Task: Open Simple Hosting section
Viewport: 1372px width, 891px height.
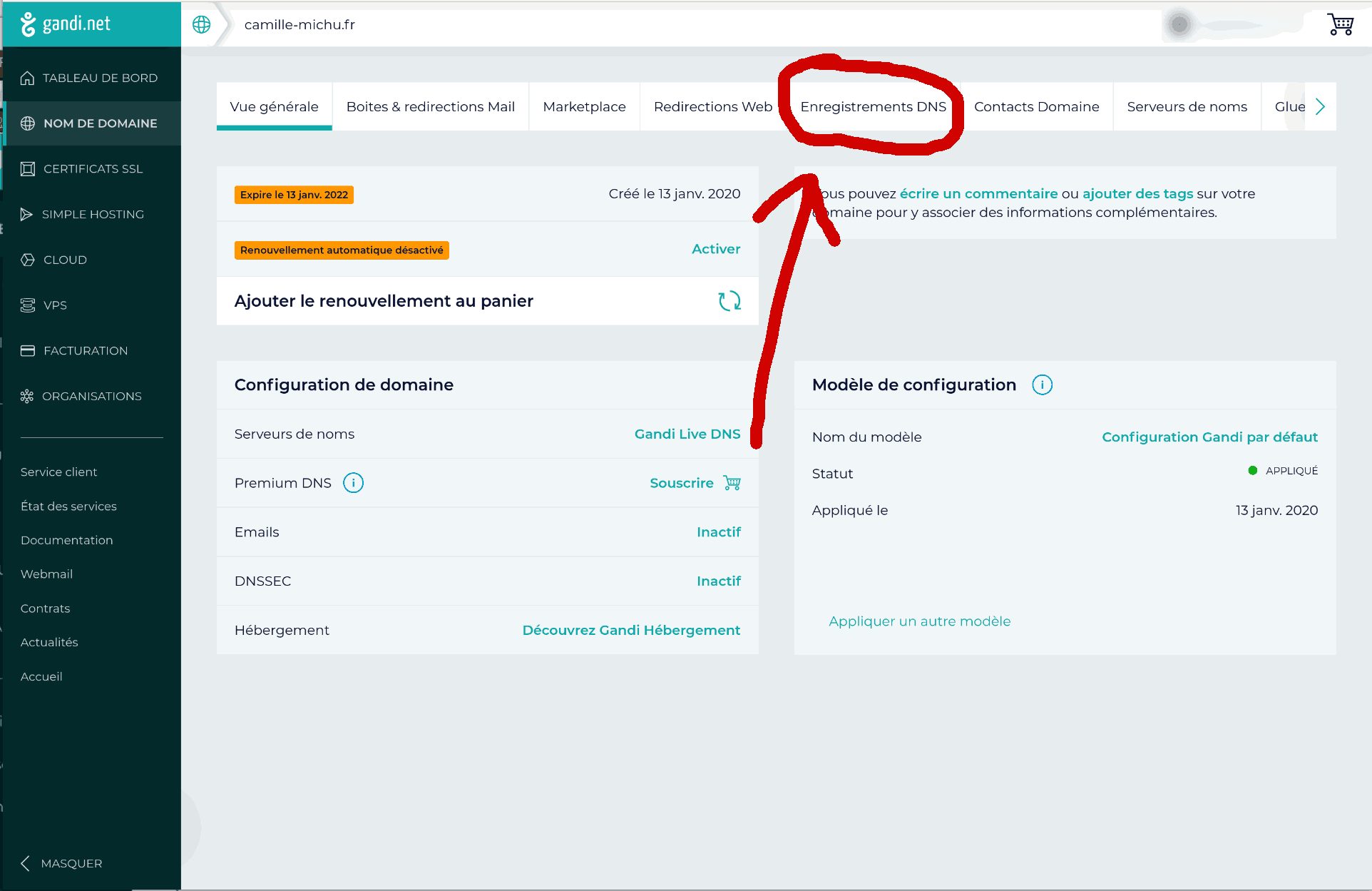Action: [x=93, y=214]
